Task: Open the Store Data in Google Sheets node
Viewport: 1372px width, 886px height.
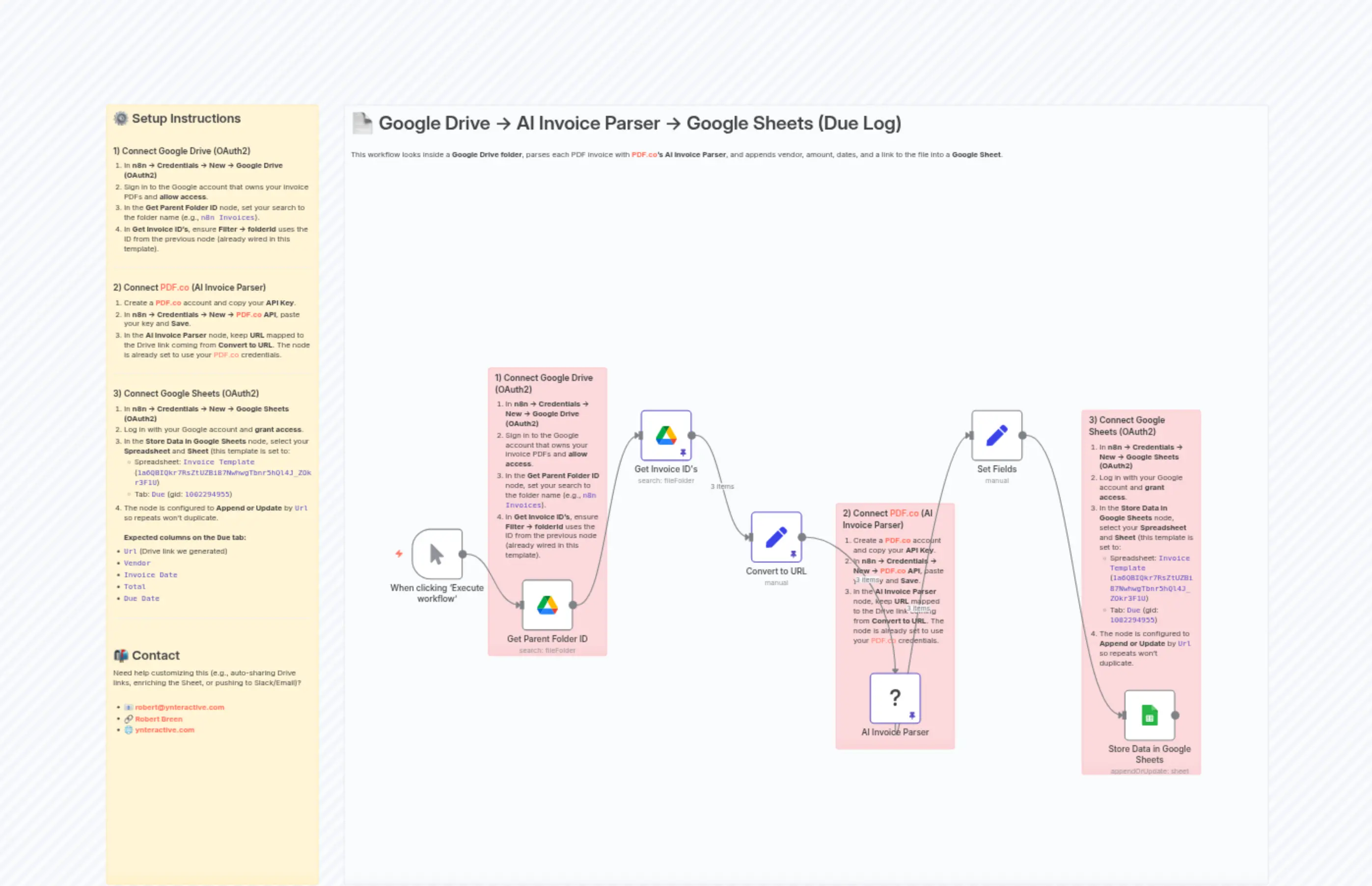Action: point(1149,715)
